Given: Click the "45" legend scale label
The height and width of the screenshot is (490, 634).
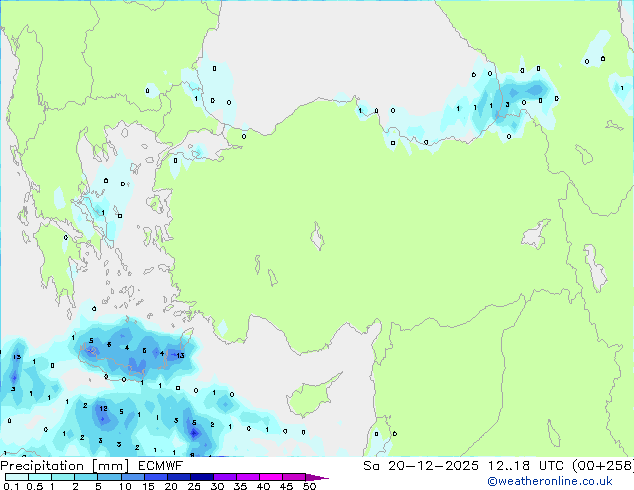Looking at the screenshot, I should pyautogui.click(x=286, y=486).
